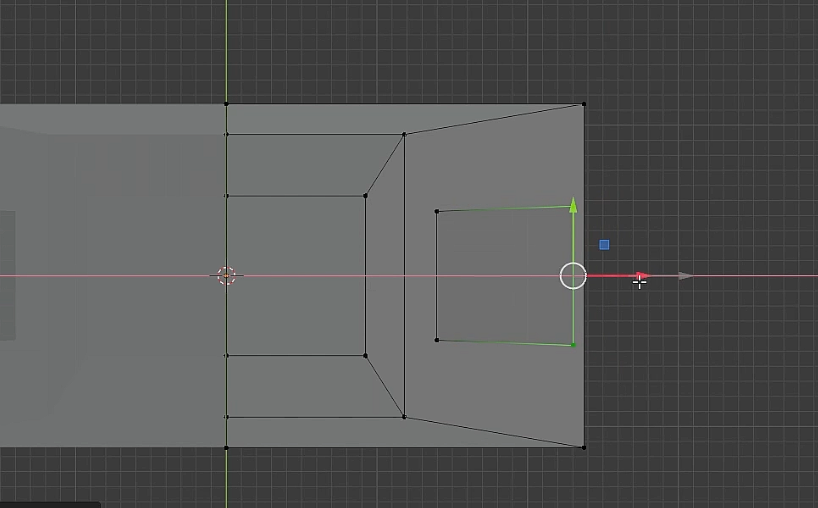Click the white circle at gizmo center
This screenshot has width=818, height=508.
pos(573,276)
